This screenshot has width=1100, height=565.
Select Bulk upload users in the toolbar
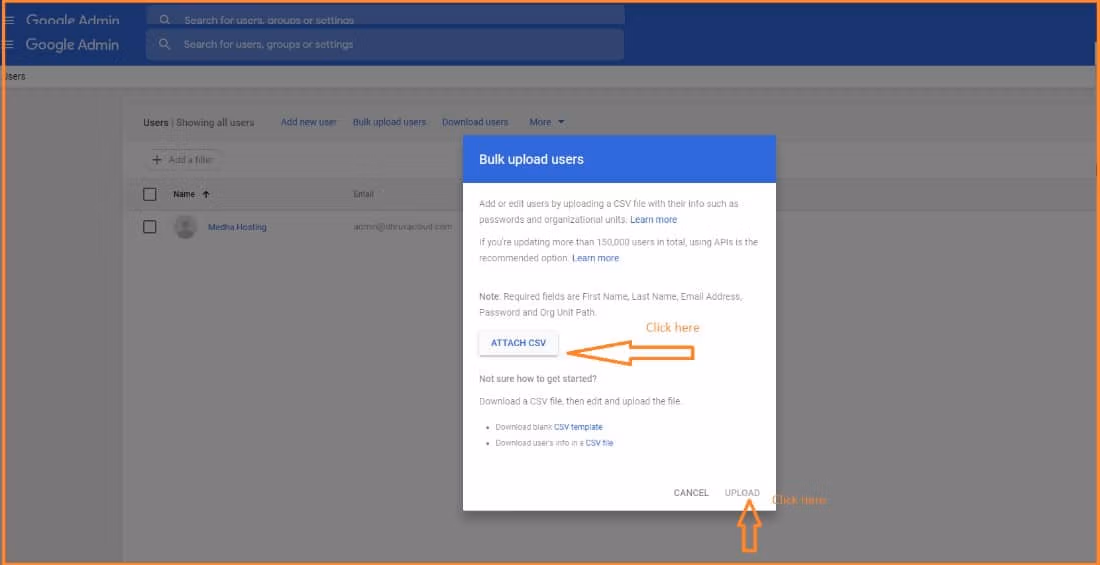click(389, 122)
